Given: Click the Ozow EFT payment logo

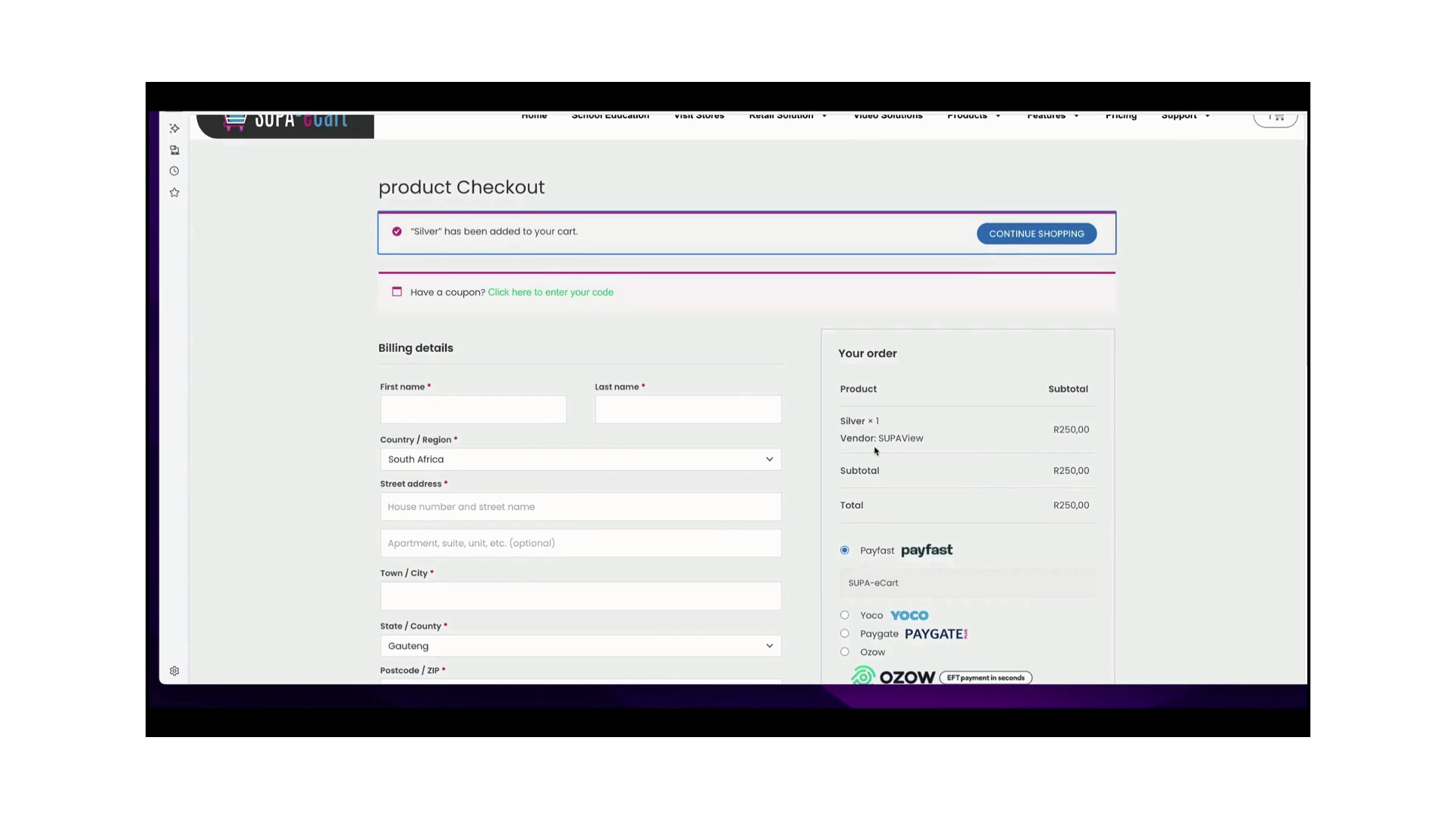Looking at the screenshot, I should (x=941, y=676).
